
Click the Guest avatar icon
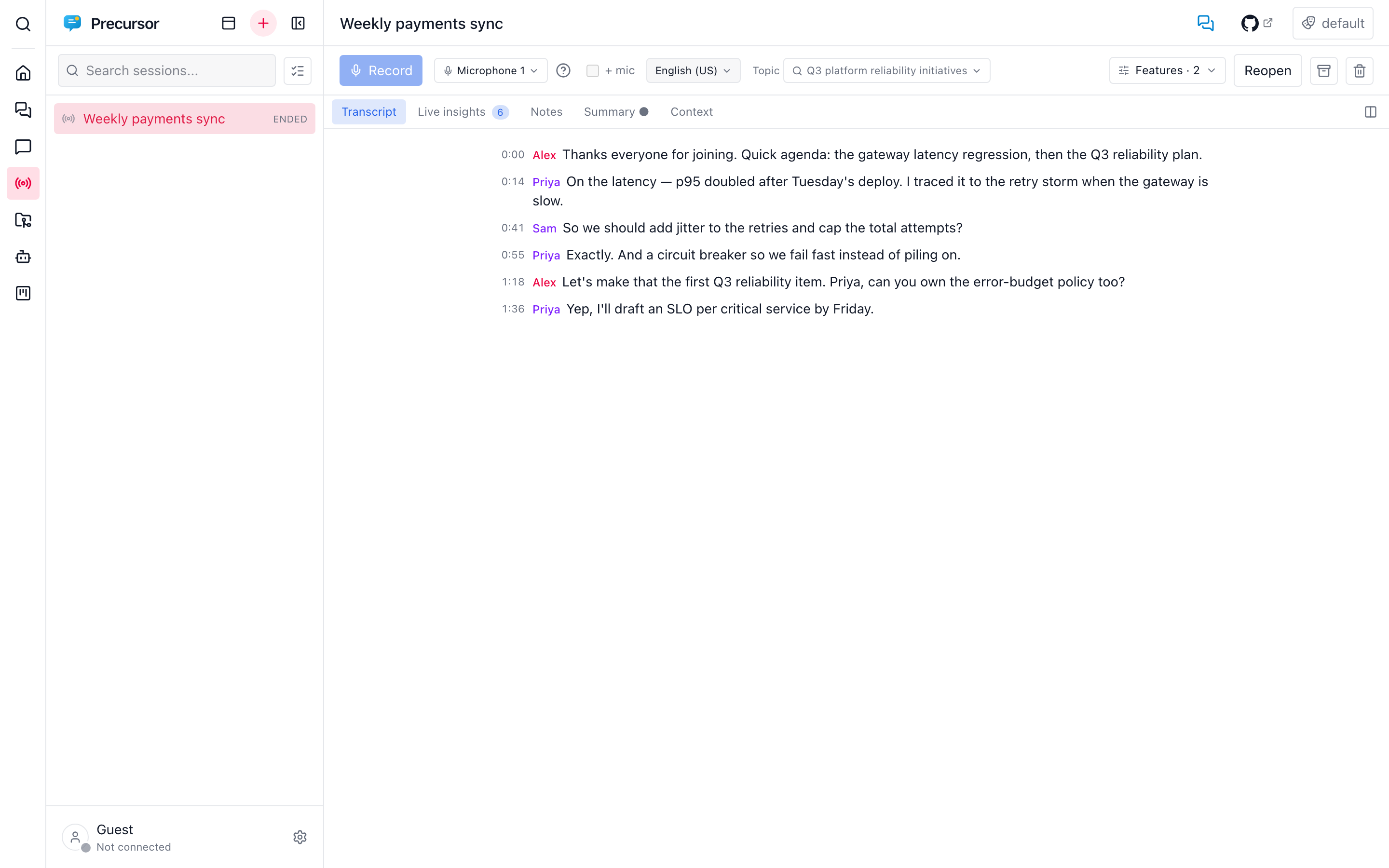(75, 837)
